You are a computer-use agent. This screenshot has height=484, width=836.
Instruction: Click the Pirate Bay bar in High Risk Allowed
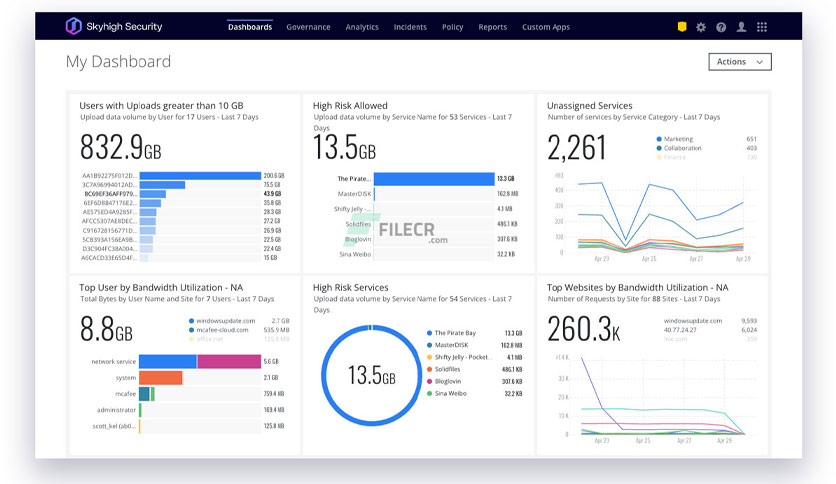click(x=434, y=179)
